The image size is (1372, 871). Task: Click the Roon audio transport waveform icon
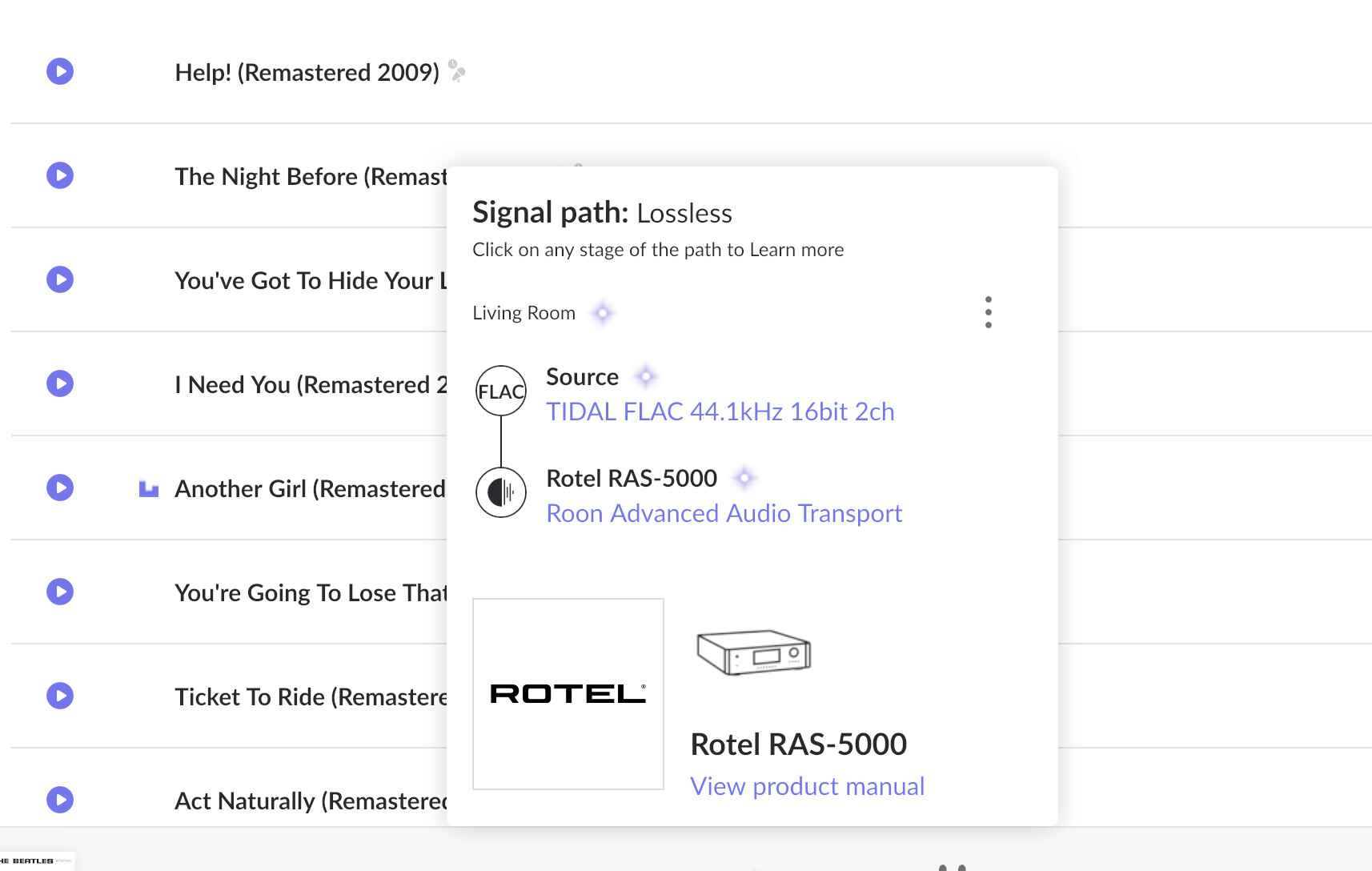[x=501, y=492]
